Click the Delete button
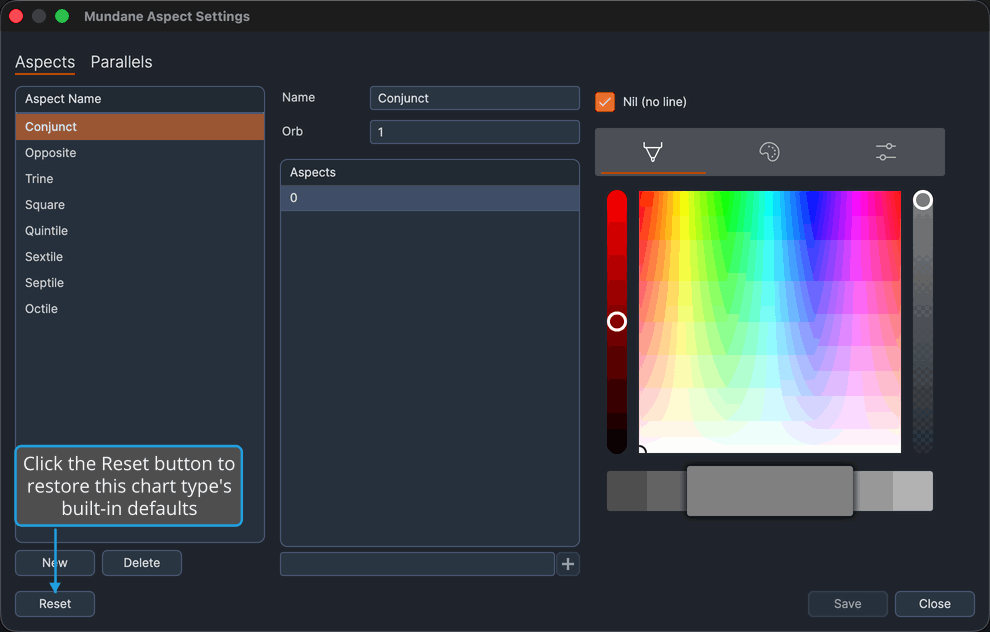Image resolution: width=990 pixels, height=632 pixels. (141, 563)
